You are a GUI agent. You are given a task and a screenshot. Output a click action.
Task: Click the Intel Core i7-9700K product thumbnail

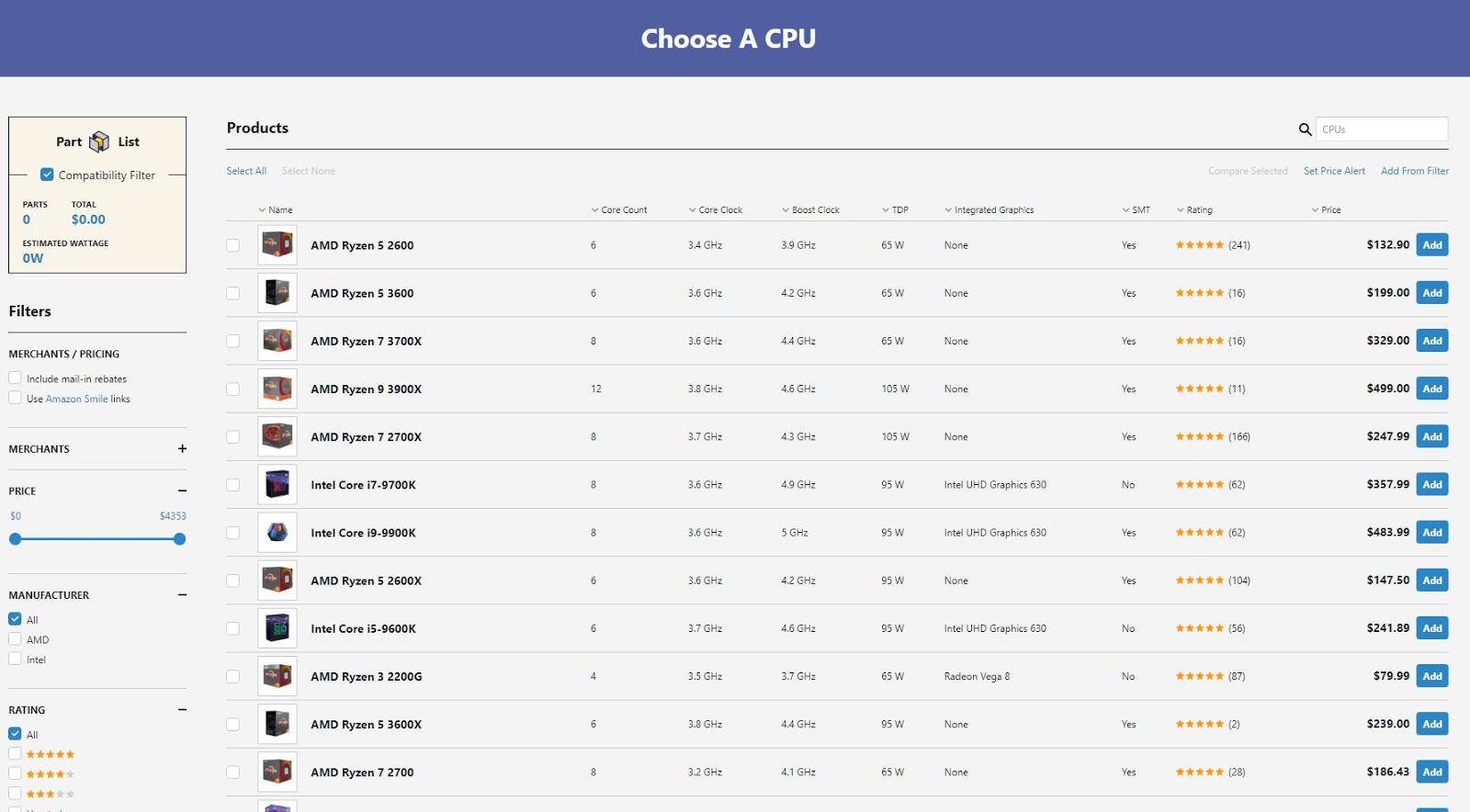(277, 485)
